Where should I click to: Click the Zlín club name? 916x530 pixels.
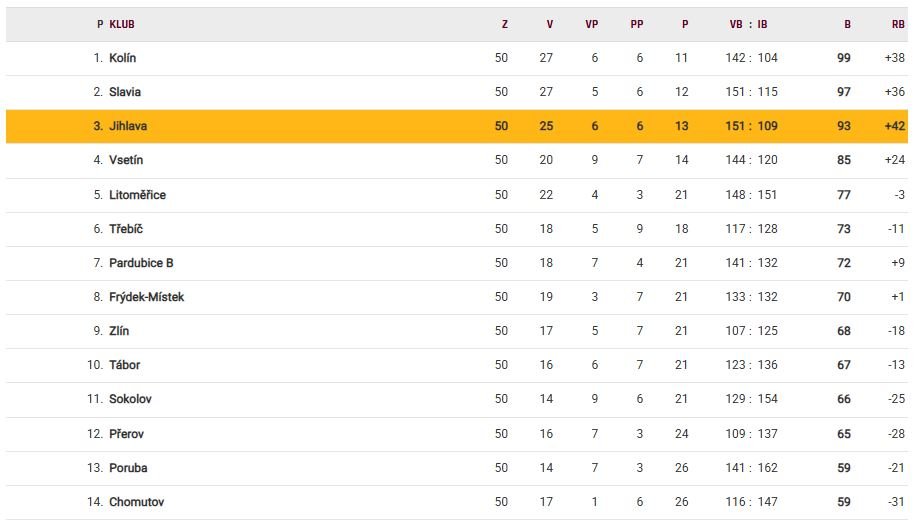[119, 331]
